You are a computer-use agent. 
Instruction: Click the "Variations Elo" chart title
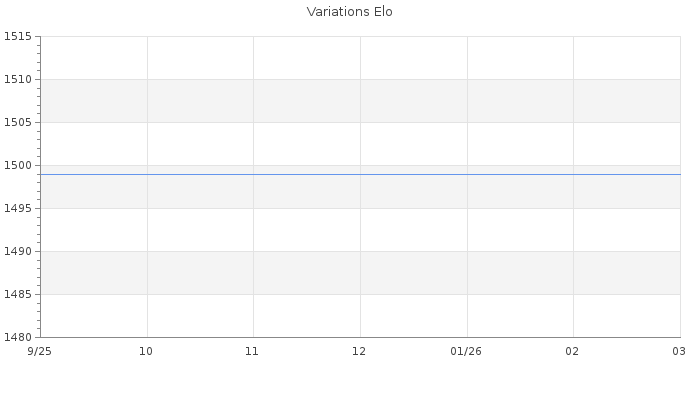point(349,12)
